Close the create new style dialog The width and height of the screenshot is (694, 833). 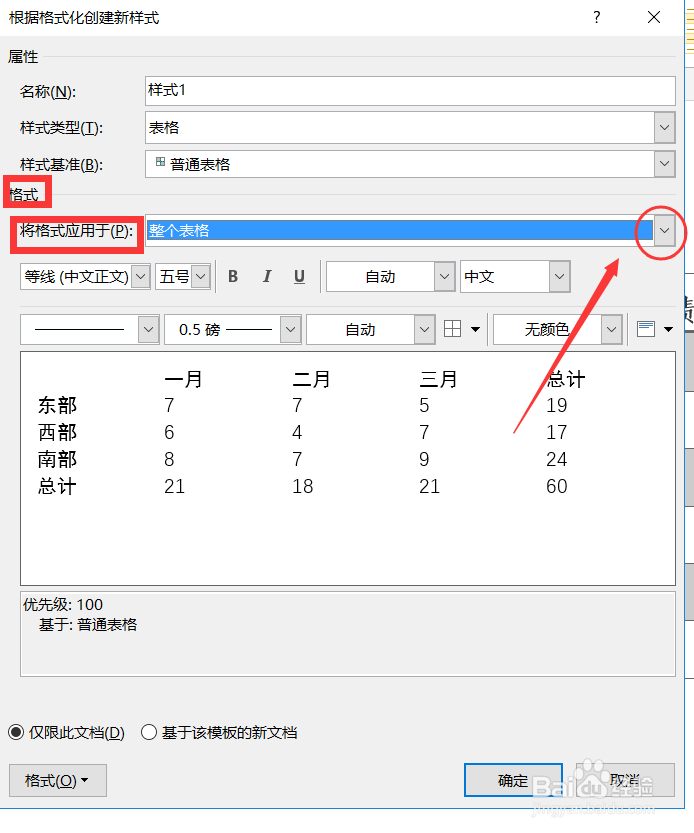click(654, 18)
